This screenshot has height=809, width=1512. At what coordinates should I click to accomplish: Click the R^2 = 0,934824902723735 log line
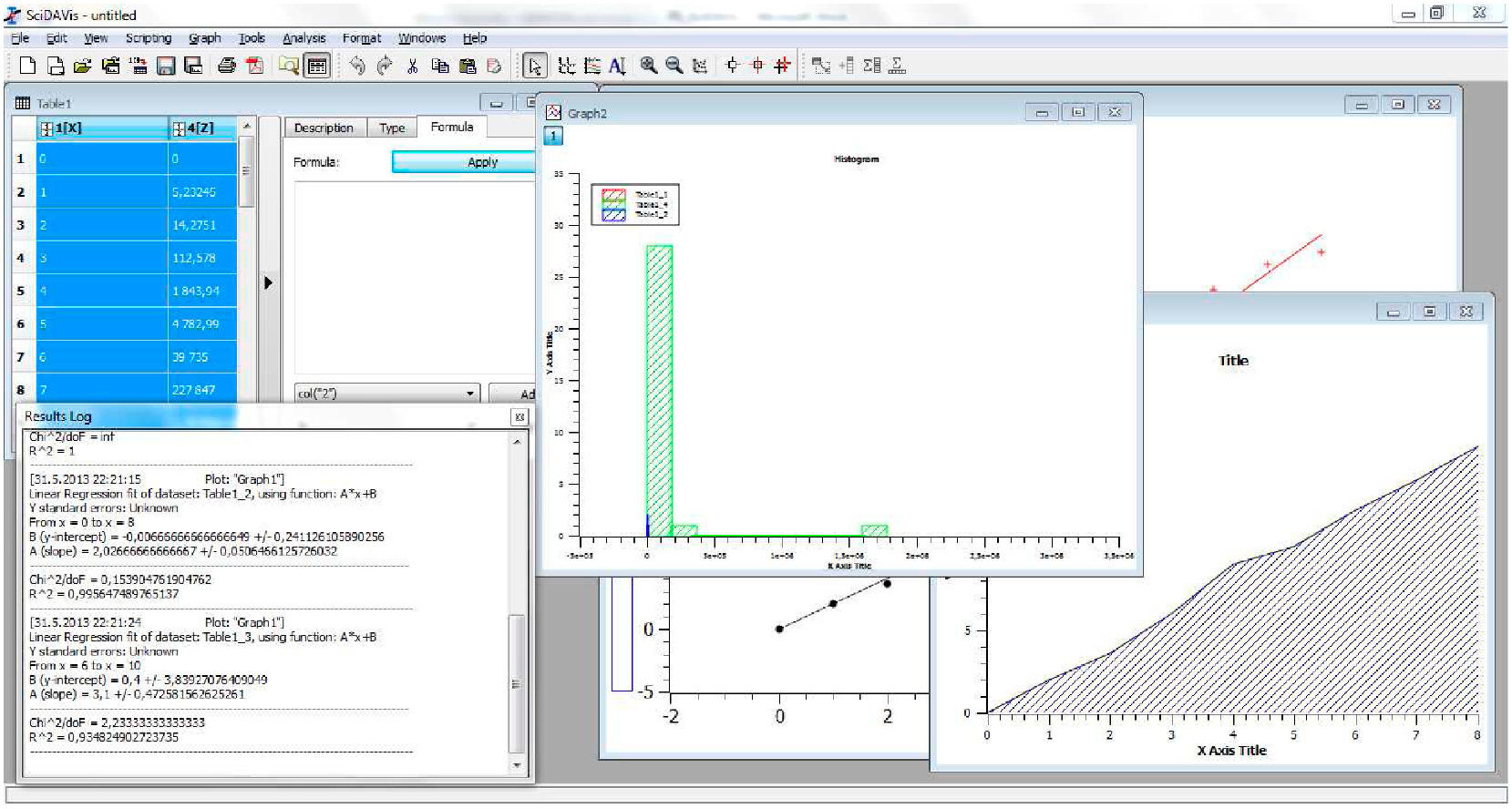click(104, 737)
